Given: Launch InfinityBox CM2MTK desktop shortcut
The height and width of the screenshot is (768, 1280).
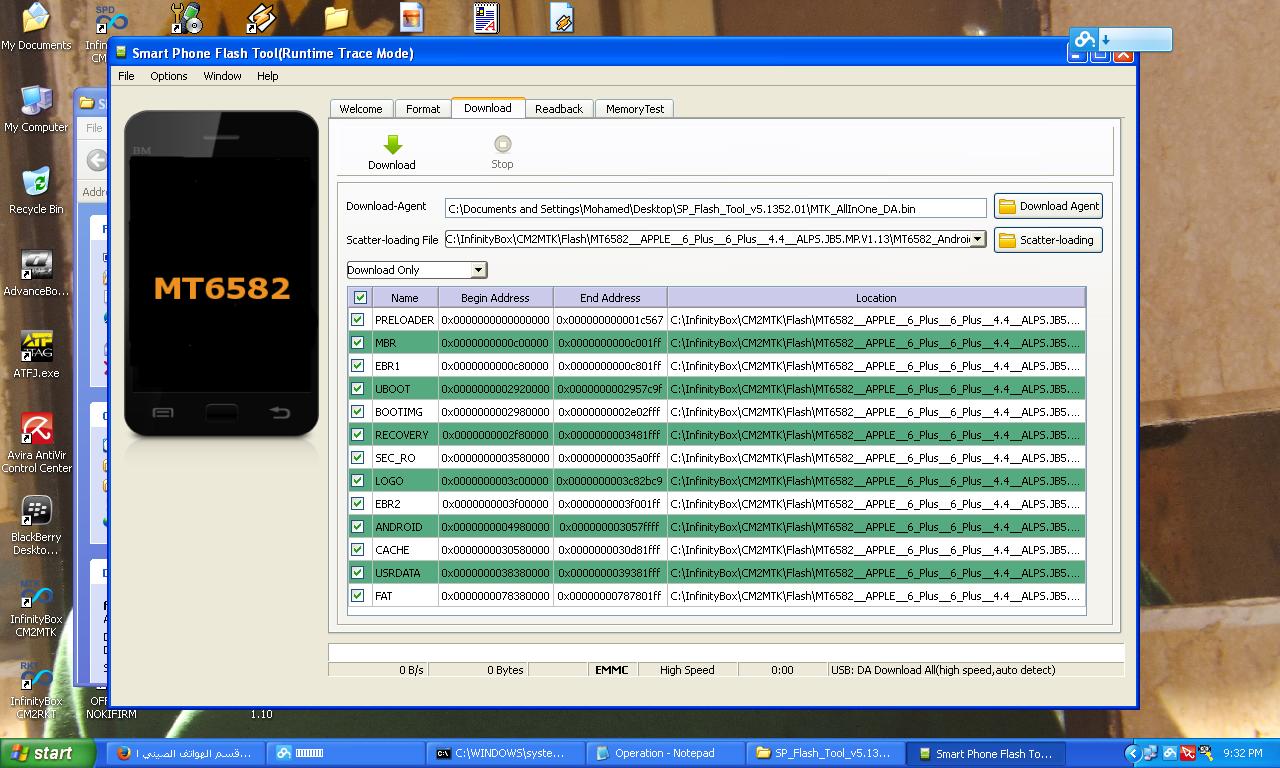Looking at the screenshot, I should click(36, 594).
